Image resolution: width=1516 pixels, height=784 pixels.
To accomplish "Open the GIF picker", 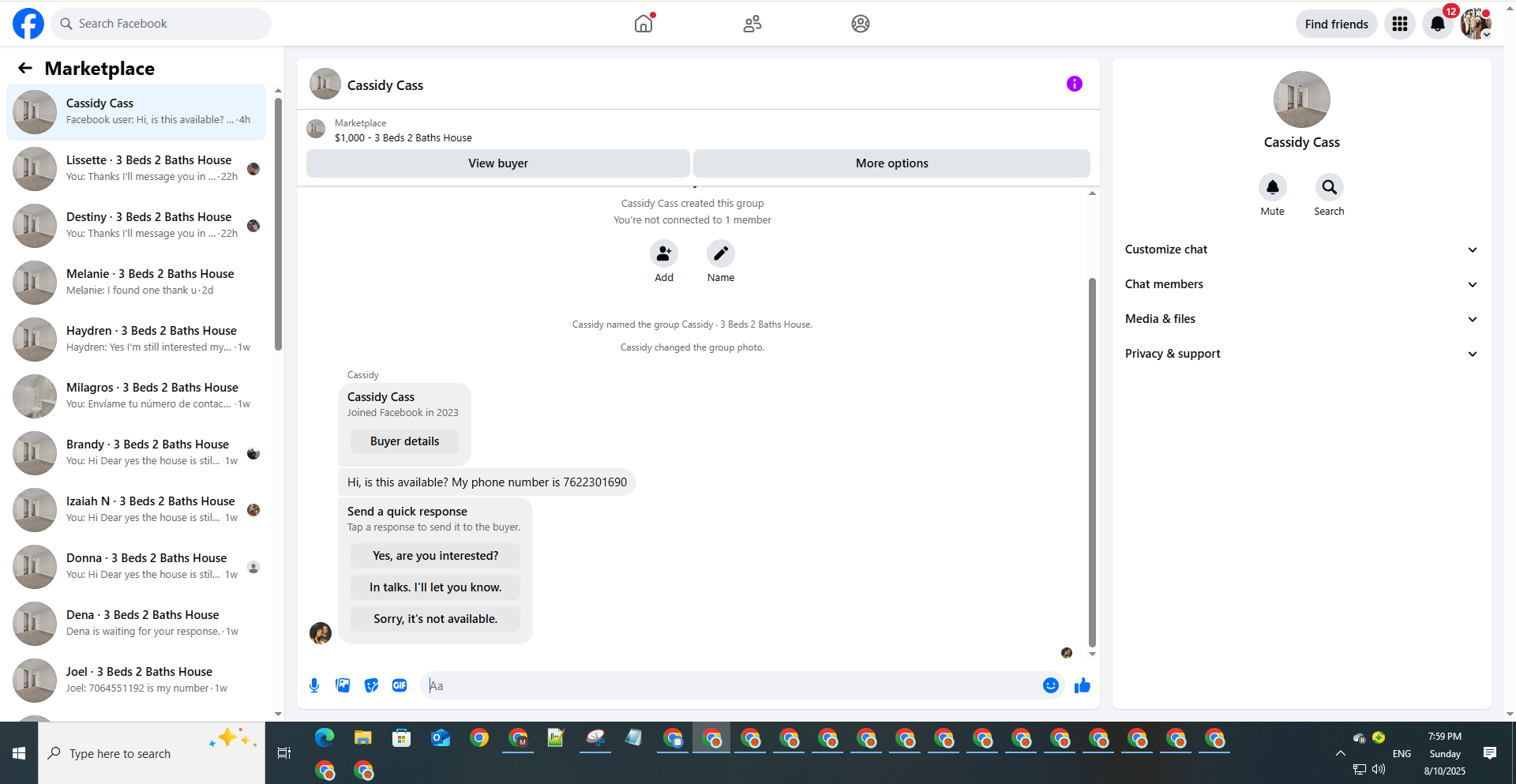I will pos(400,685).
